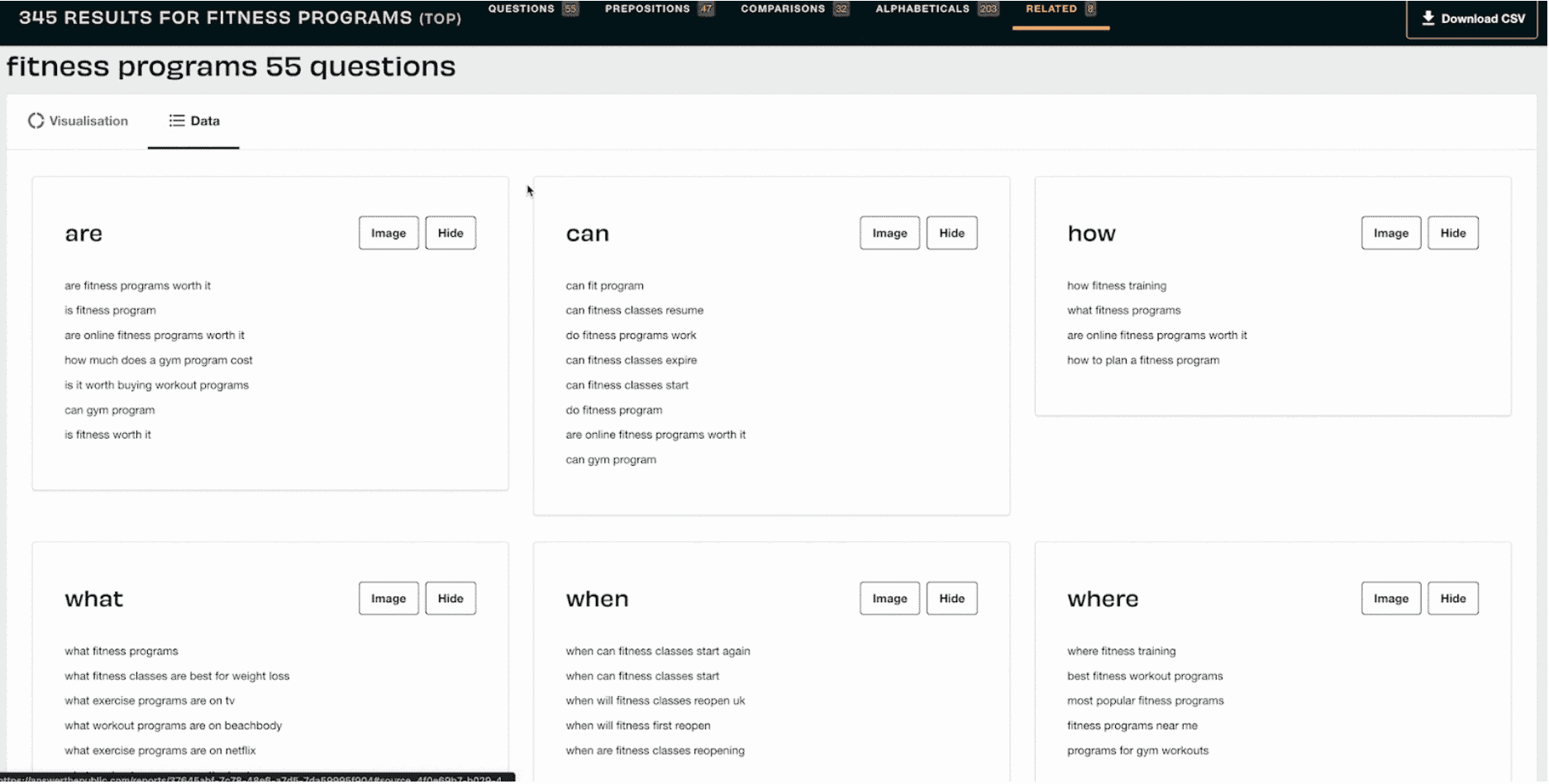Click Image button on 'what' card
The image size is (1549, 784).
(x=388, y=599)
